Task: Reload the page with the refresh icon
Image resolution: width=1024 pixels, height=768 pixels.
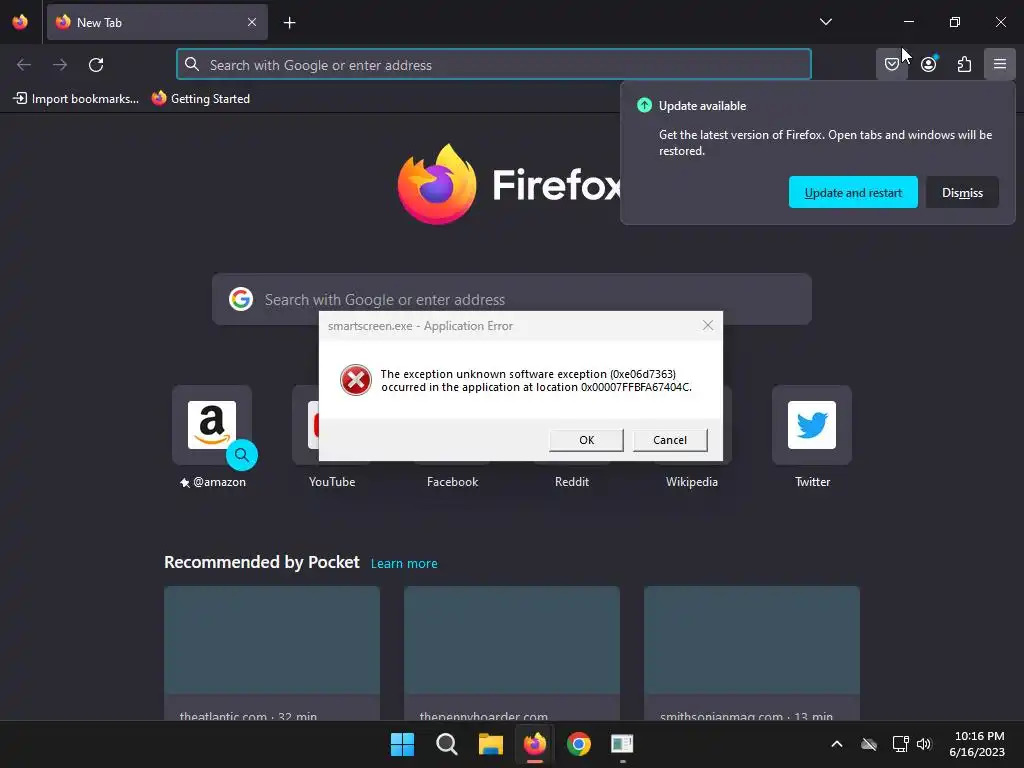Action: pos(96,65)
